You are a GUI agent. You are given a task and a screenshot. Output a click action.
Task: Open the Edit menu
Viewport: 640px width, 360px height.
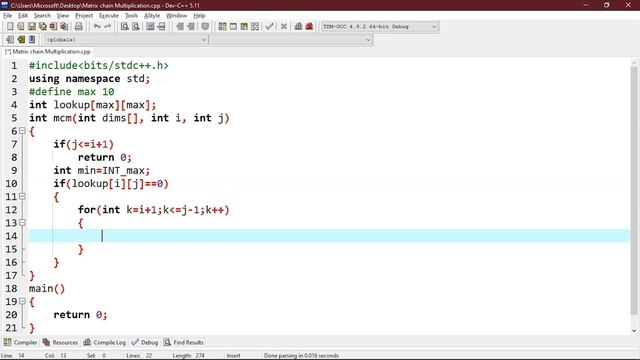point(23,16)
